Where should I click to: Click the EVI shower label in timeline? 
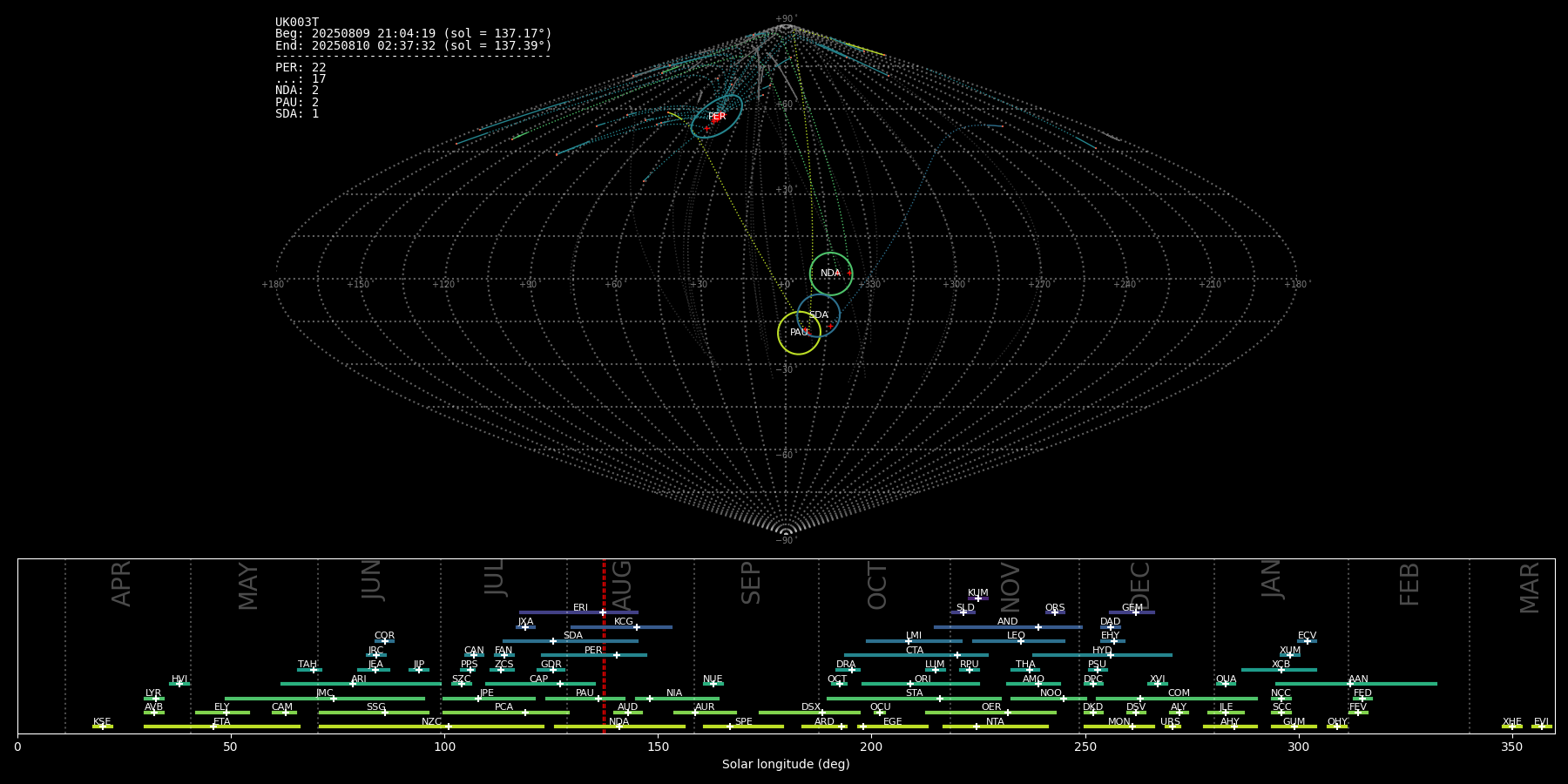tap(1541, 722)
